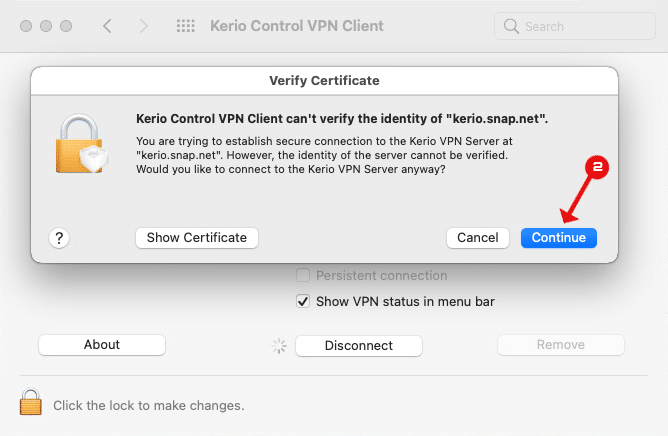Click the window zoom button

(66, 26)
